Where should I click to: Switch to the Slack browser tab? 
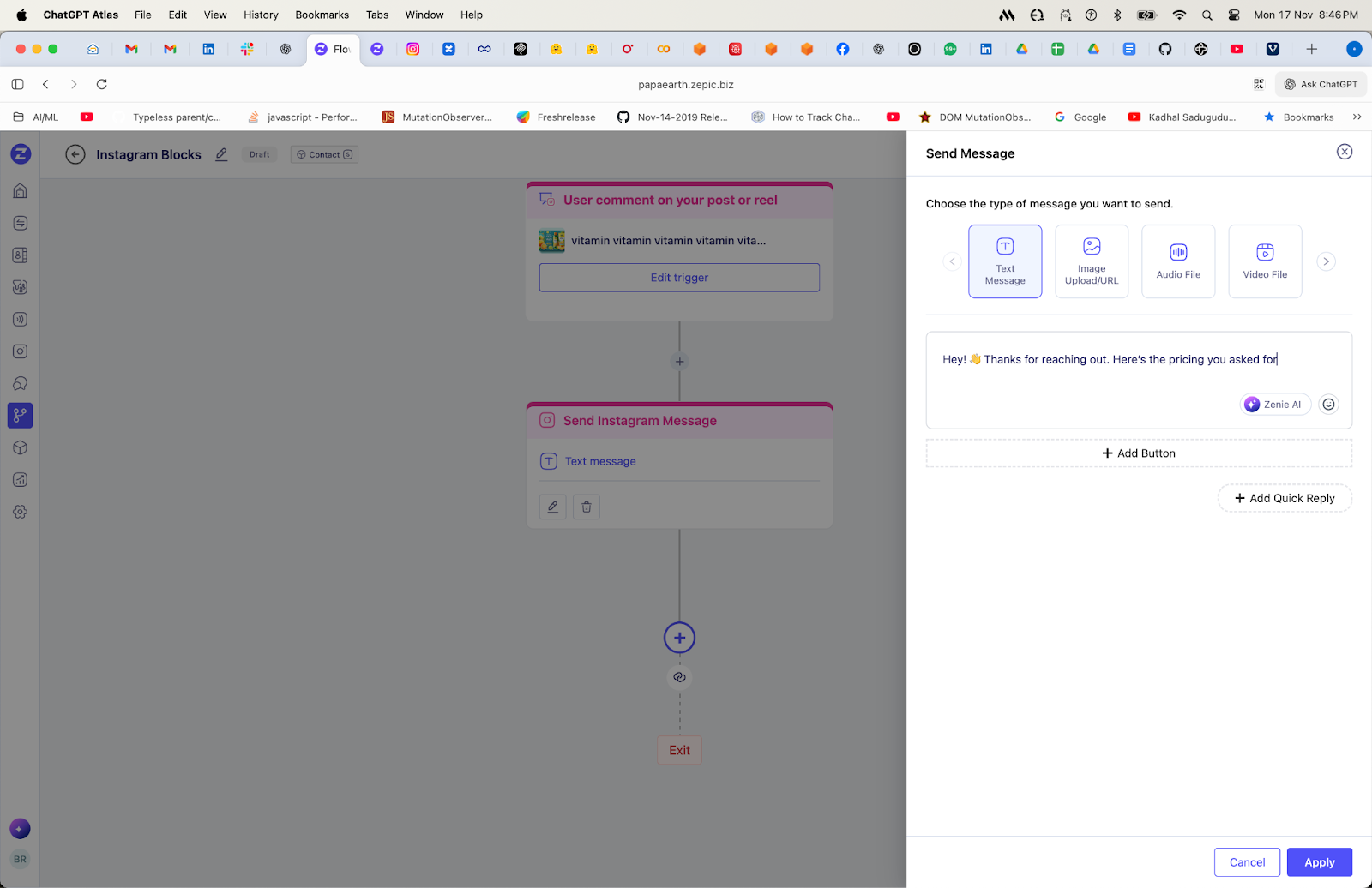[247, 49]
